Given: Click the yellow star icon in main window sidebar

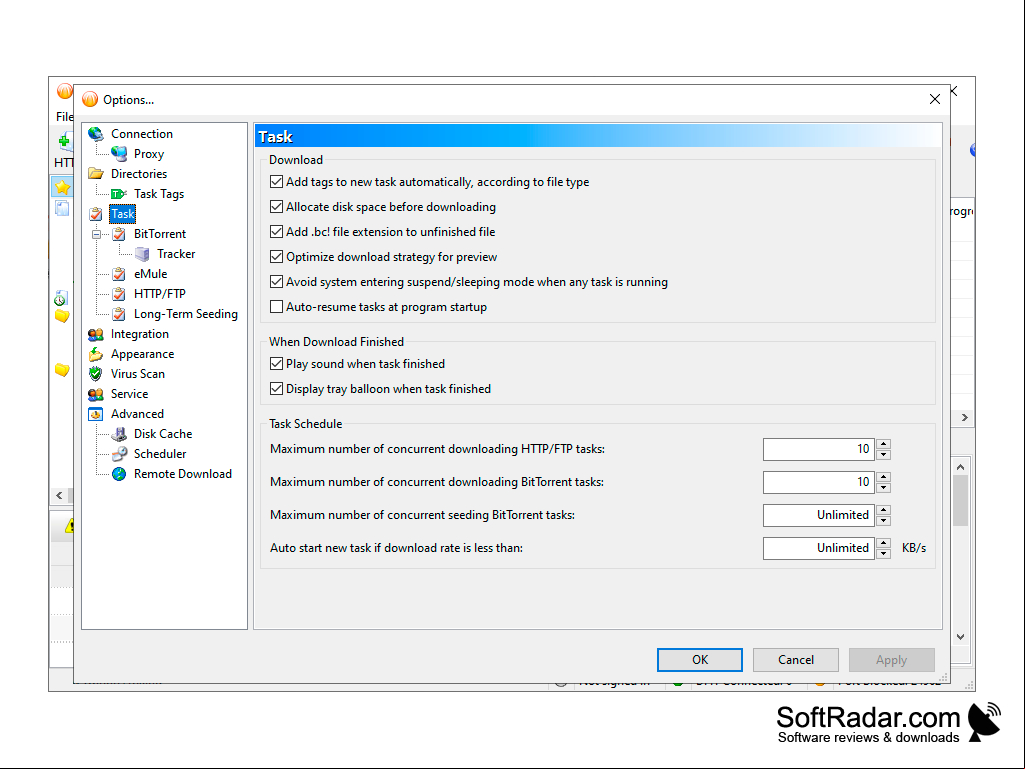Looking at the screenshot, I should [62, 187].
